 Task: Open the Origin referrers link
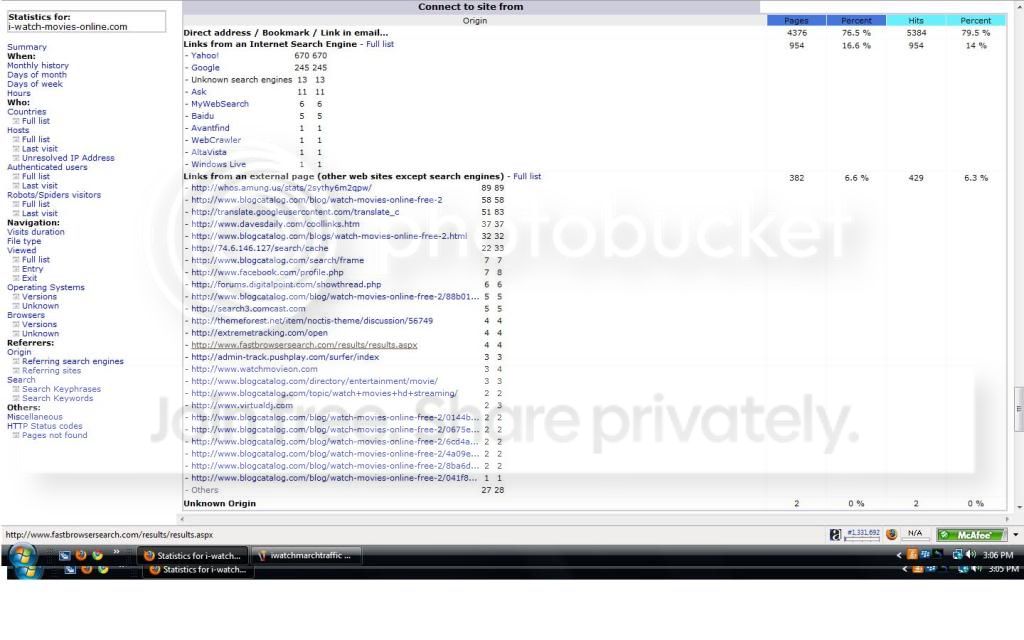click(19, 352)
